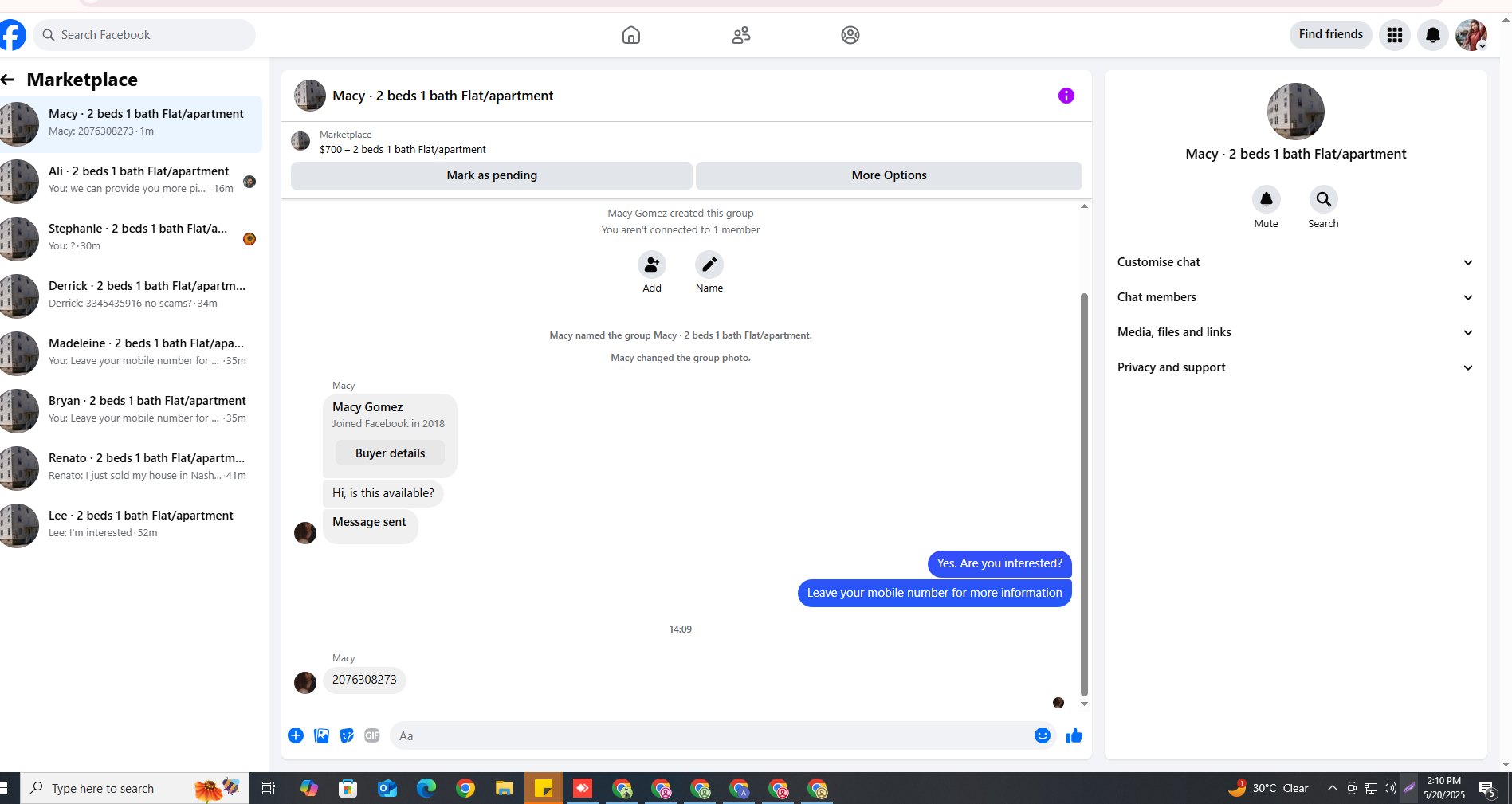
Task: Click 'Leave your mobile number' sent message
Action: [934, 593]
